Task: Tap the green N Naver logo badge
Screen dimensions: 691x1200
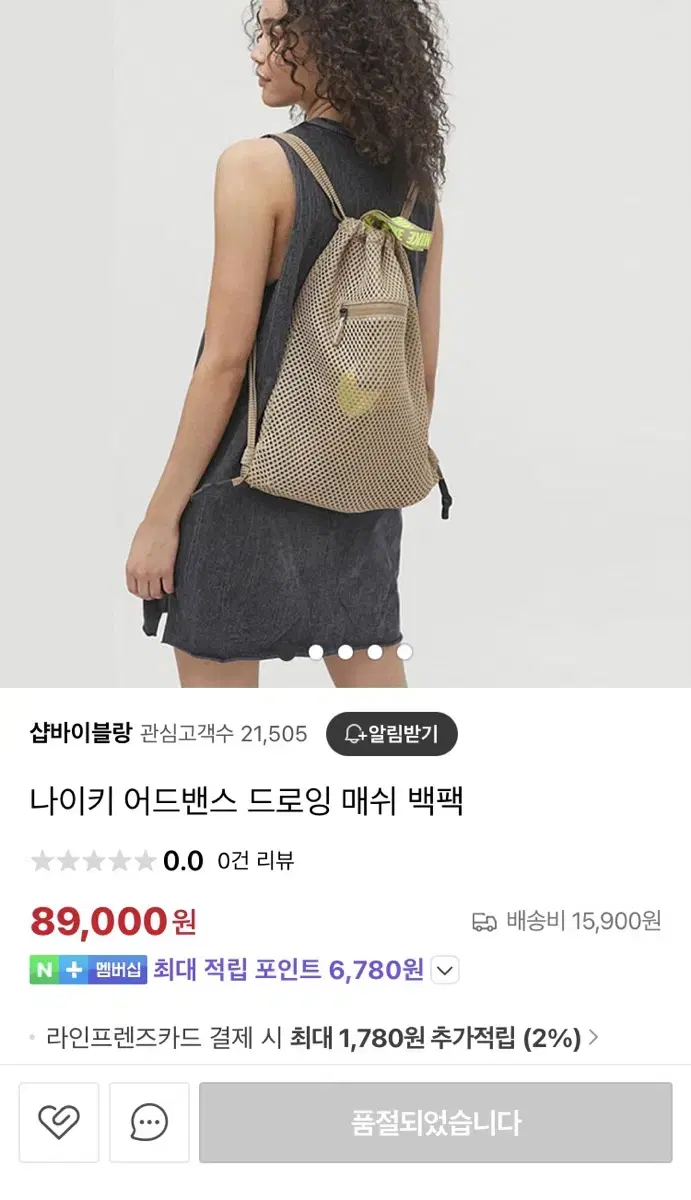Action: coord(44,970)
